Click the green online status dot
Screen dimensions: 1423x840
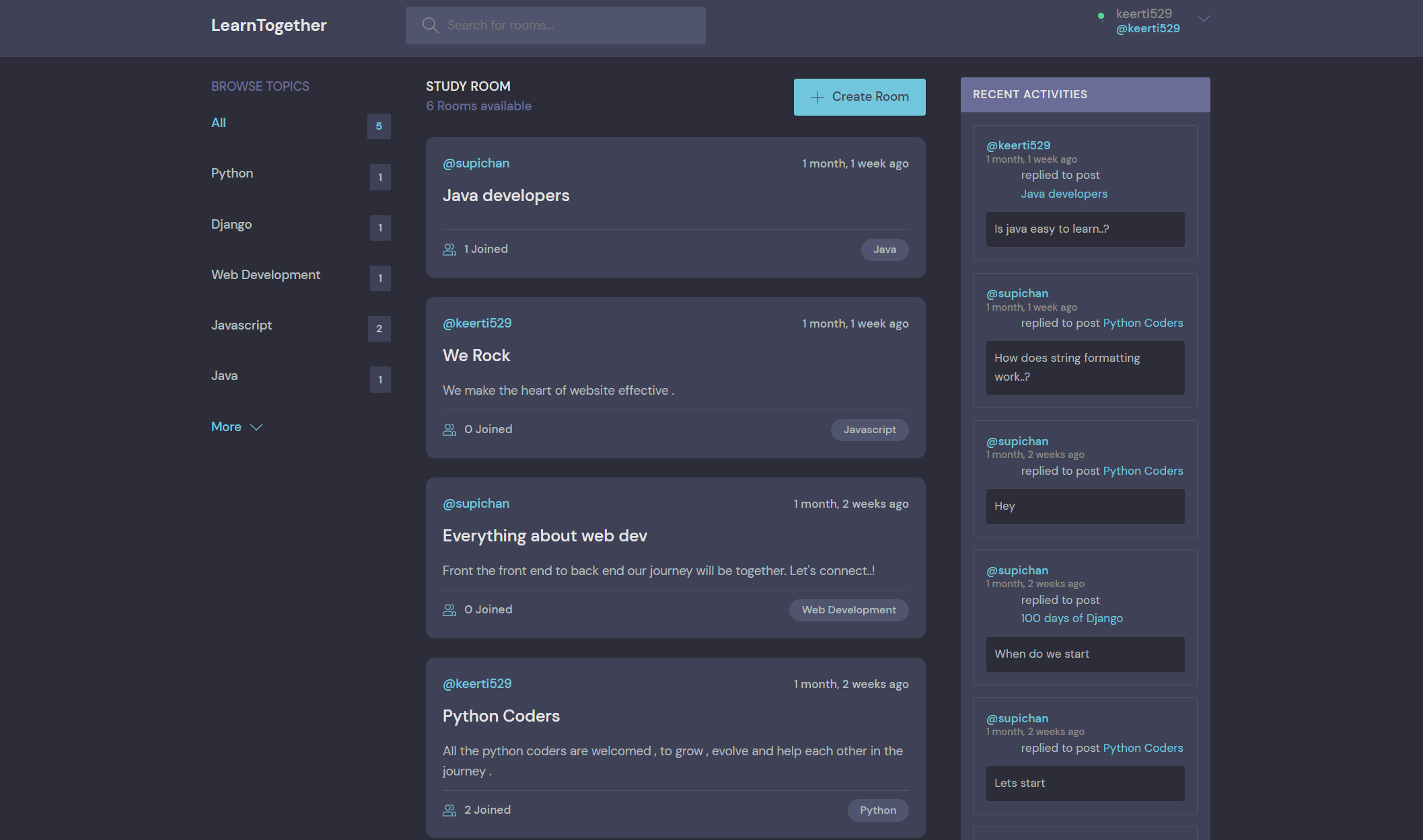1101,15
